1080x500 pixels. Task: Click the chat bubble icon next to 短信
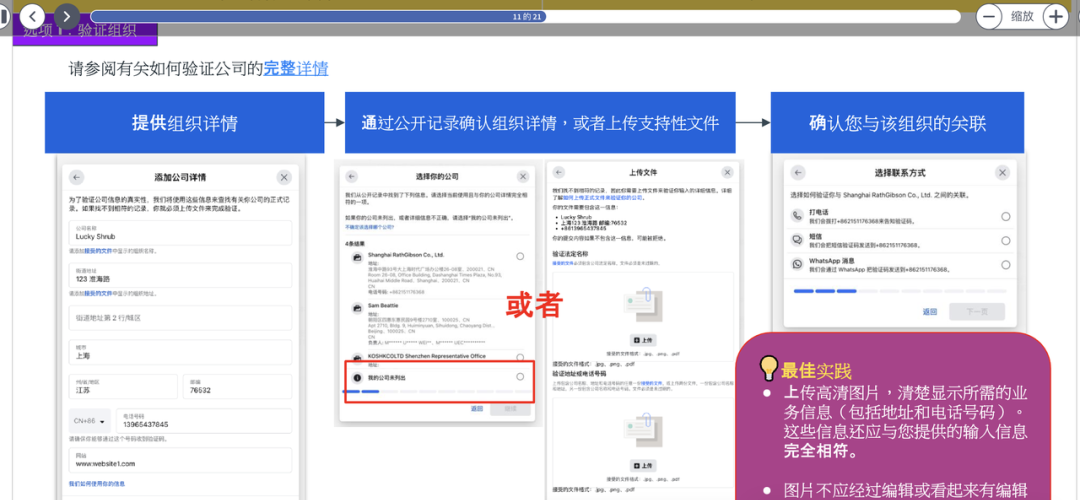pyautogui.click(x=798, y=240)
